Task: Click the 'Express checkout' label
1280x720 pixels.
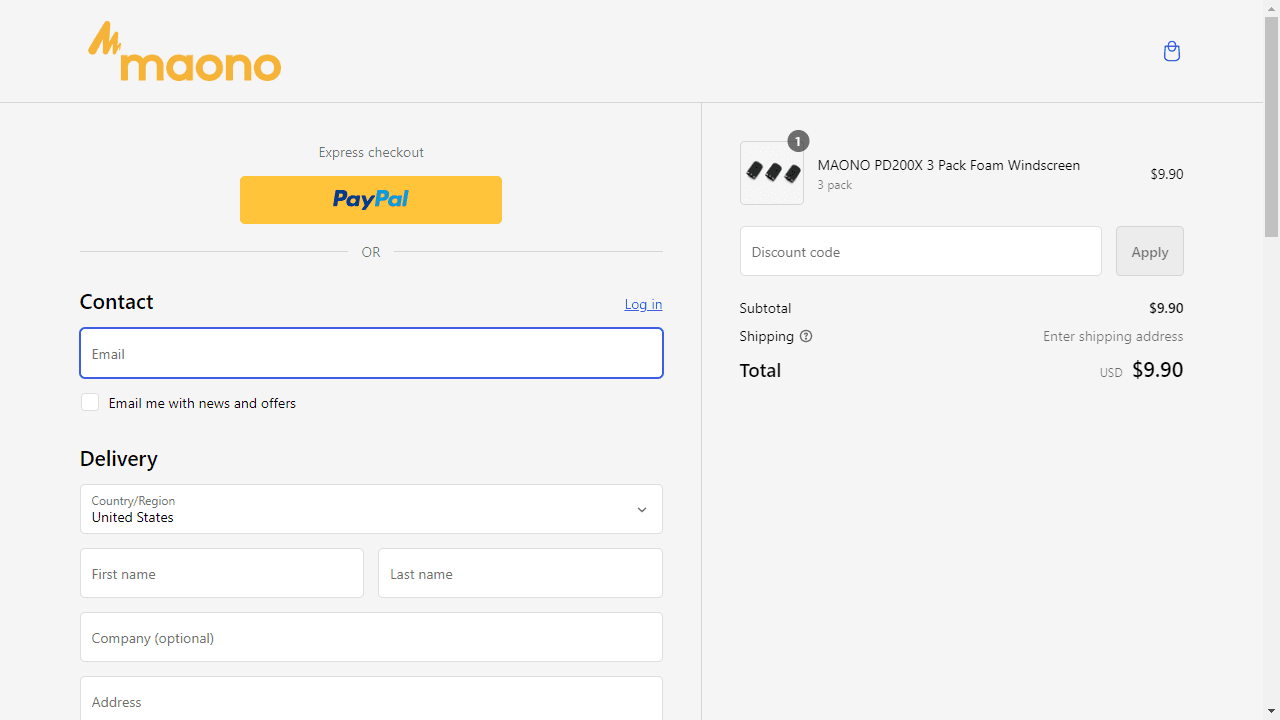Action: (371, 152)
